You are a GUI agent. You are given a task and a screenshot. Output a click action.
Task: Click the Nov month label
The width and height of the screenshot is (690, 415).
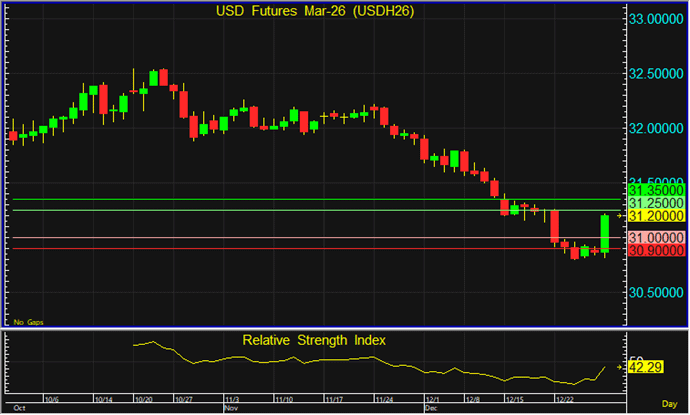(230, 408)
